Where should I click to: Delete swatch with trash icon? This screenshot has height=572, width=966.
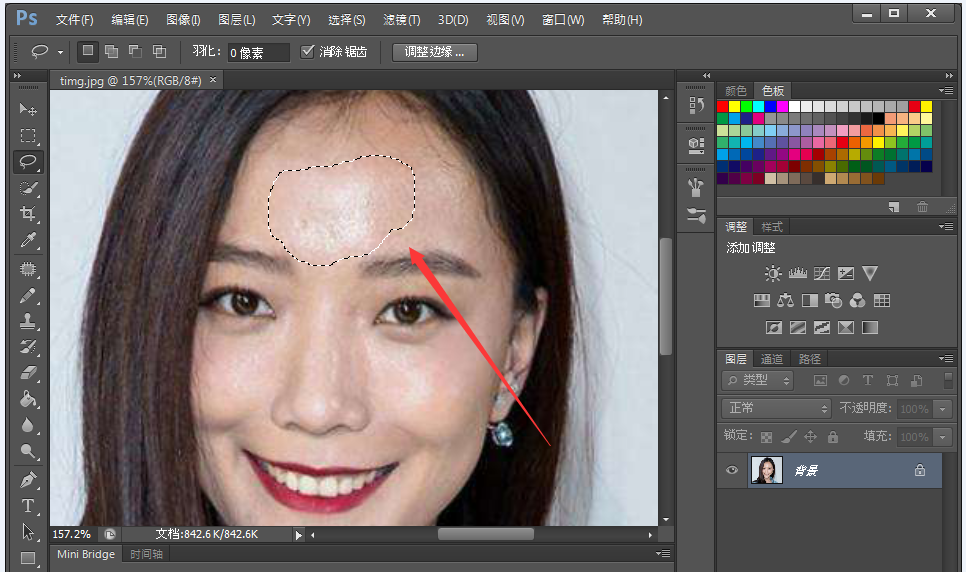click(x=922, y=207)
